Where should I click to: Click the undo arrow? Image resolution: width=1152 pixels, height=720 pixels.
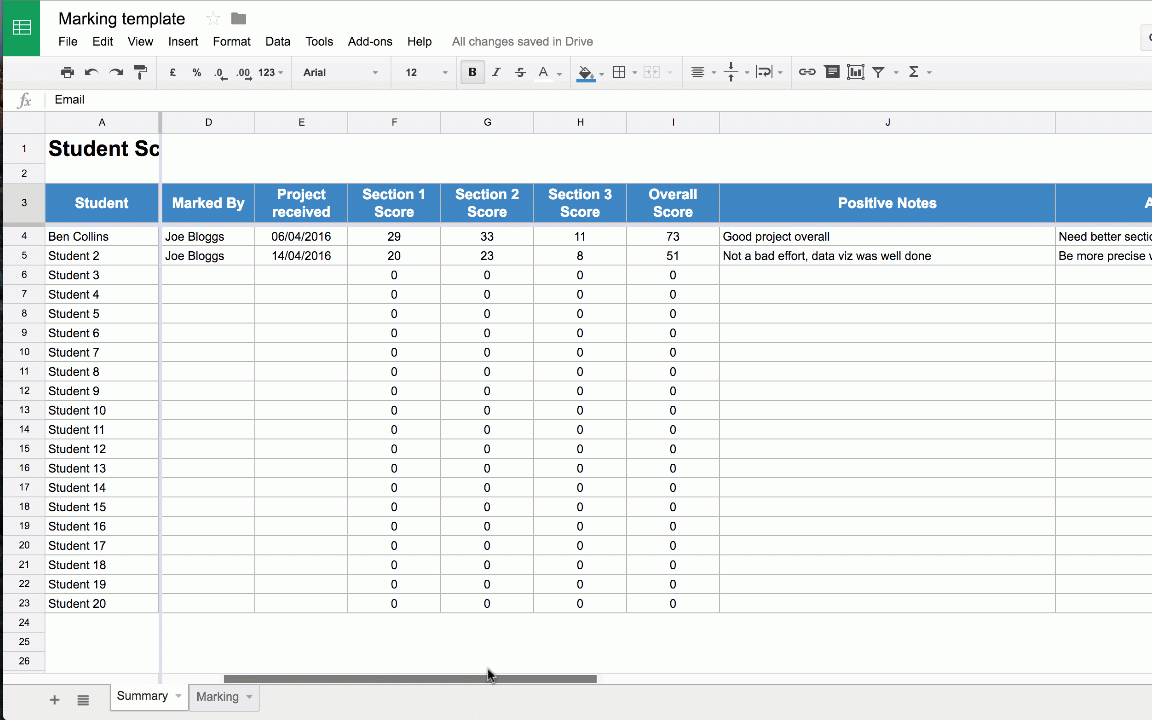coord(91,72)
